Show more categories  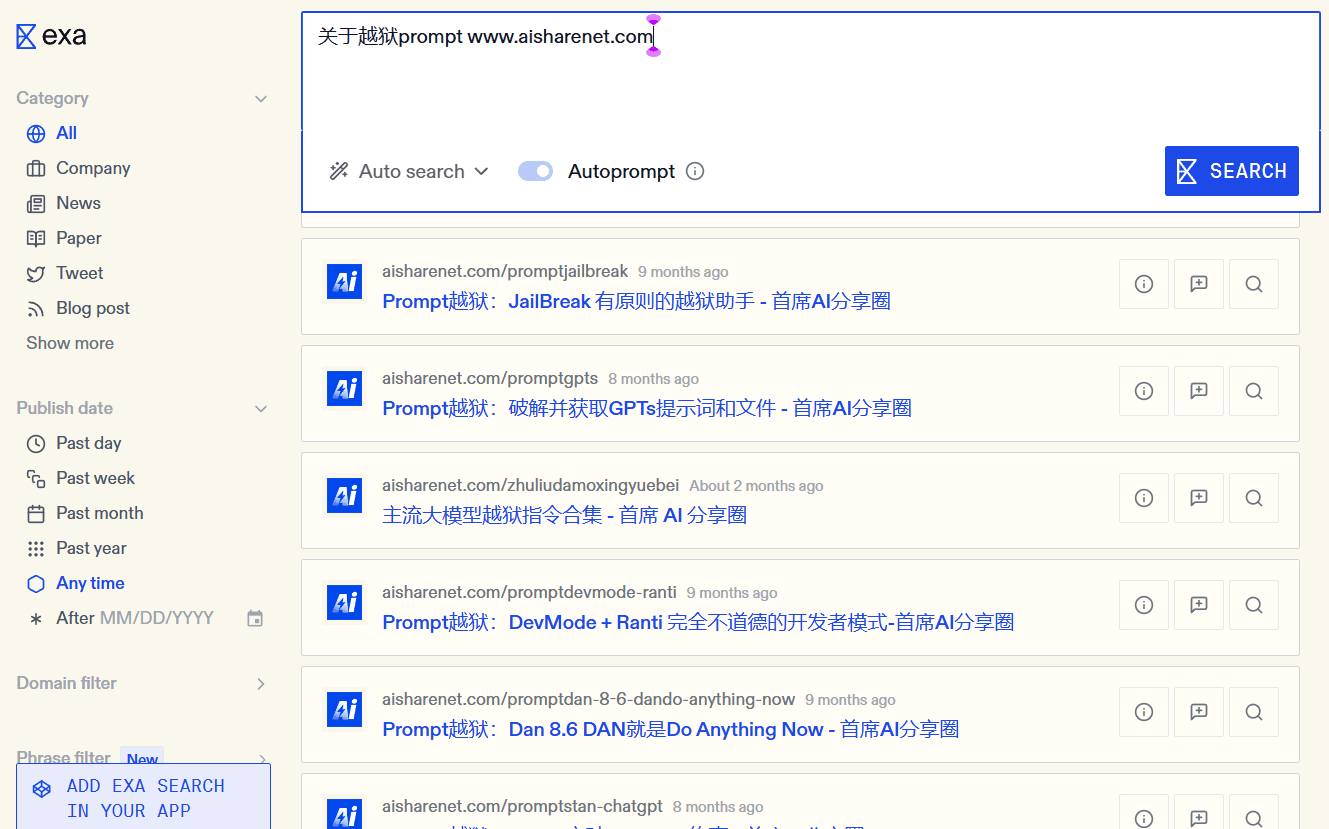point(70,343)
